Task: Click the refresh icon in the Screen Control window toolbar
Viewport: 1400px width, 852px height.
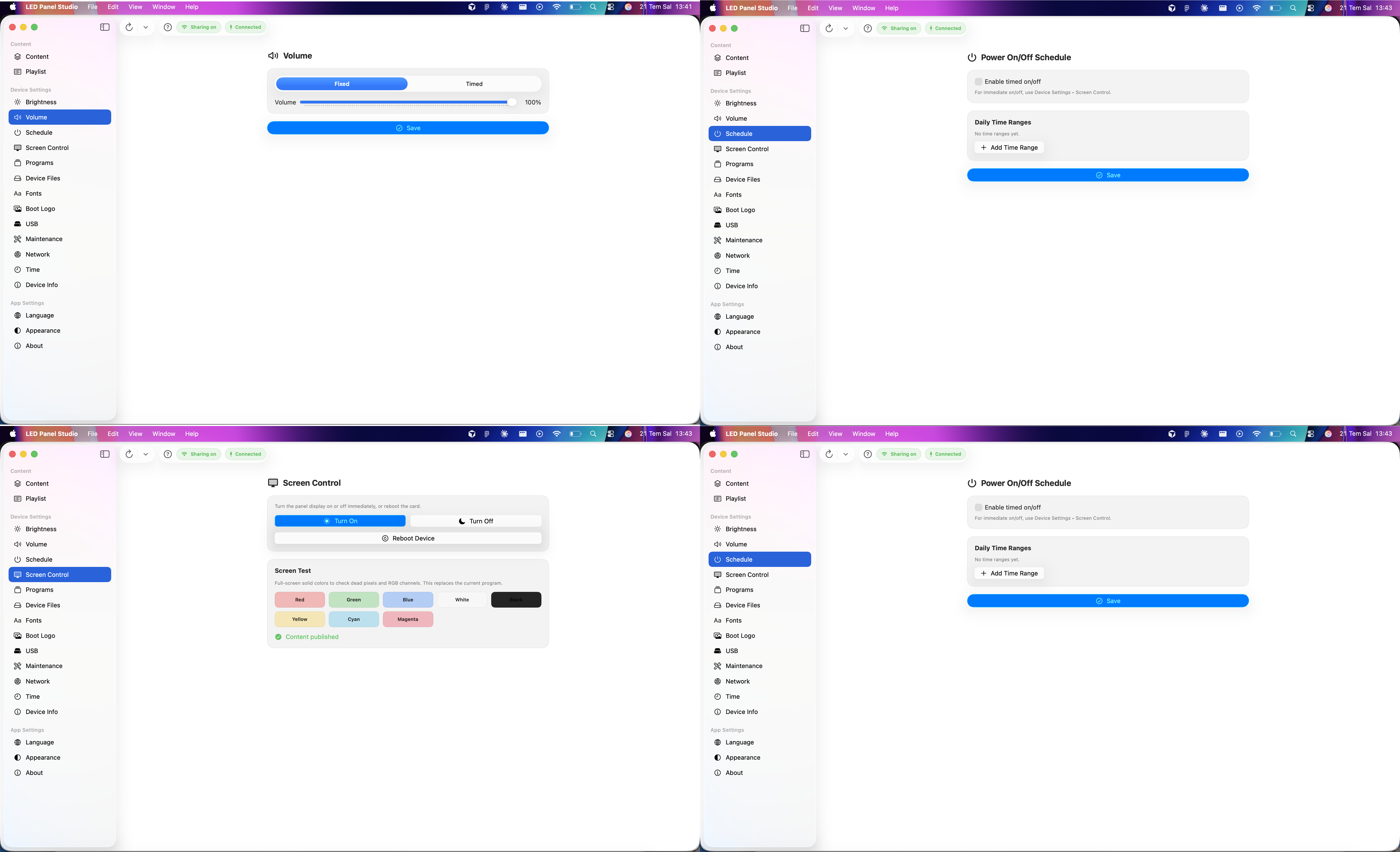Action: tap(129, 454)
